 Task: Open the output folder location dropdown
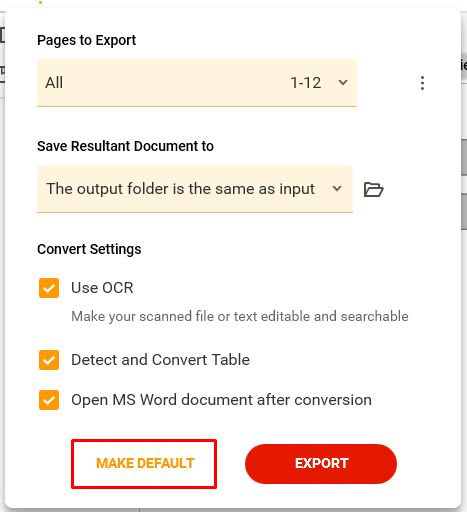[195, 189]
